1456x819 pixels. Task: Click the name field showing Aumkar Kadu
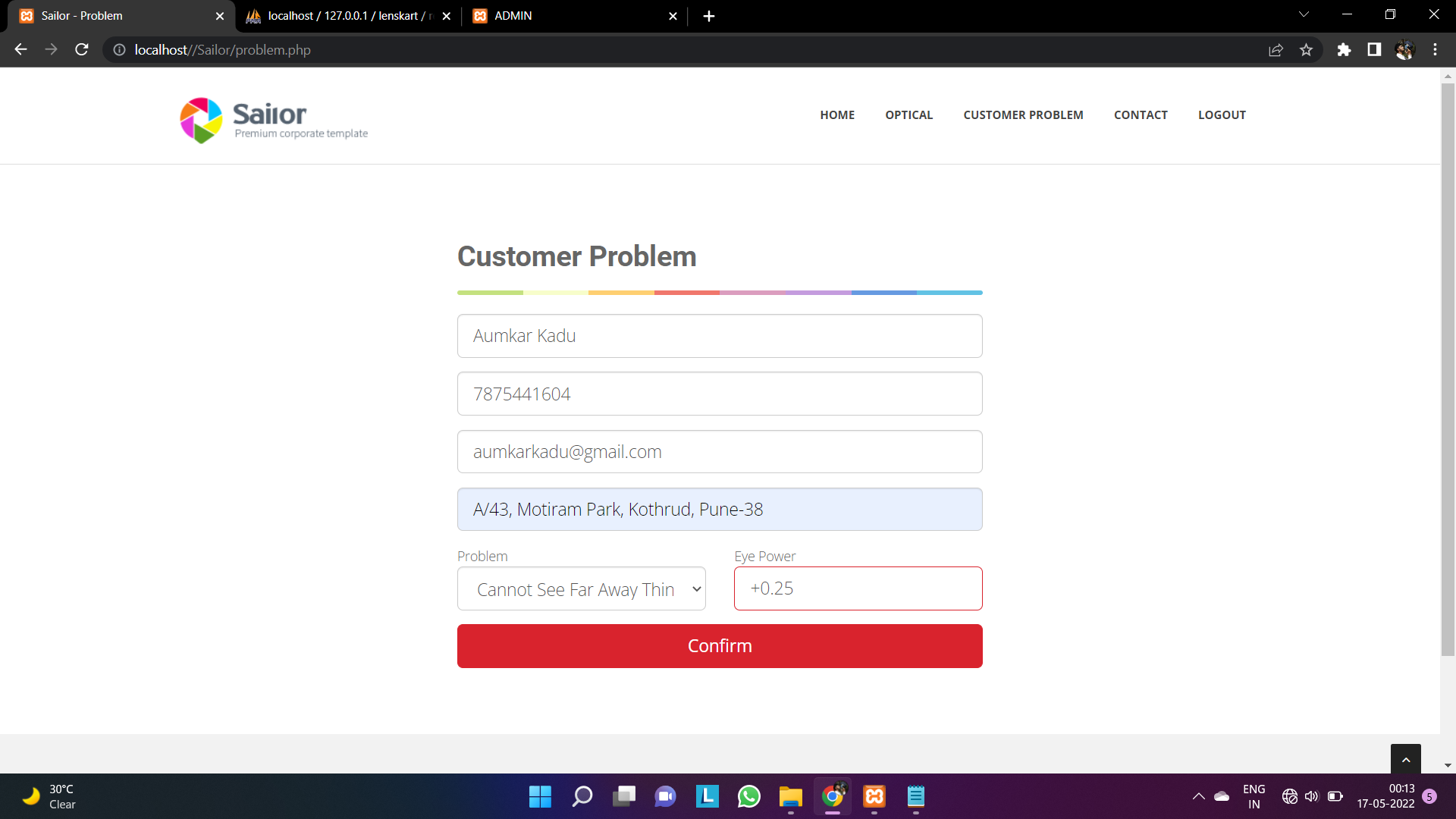point(720,336)
